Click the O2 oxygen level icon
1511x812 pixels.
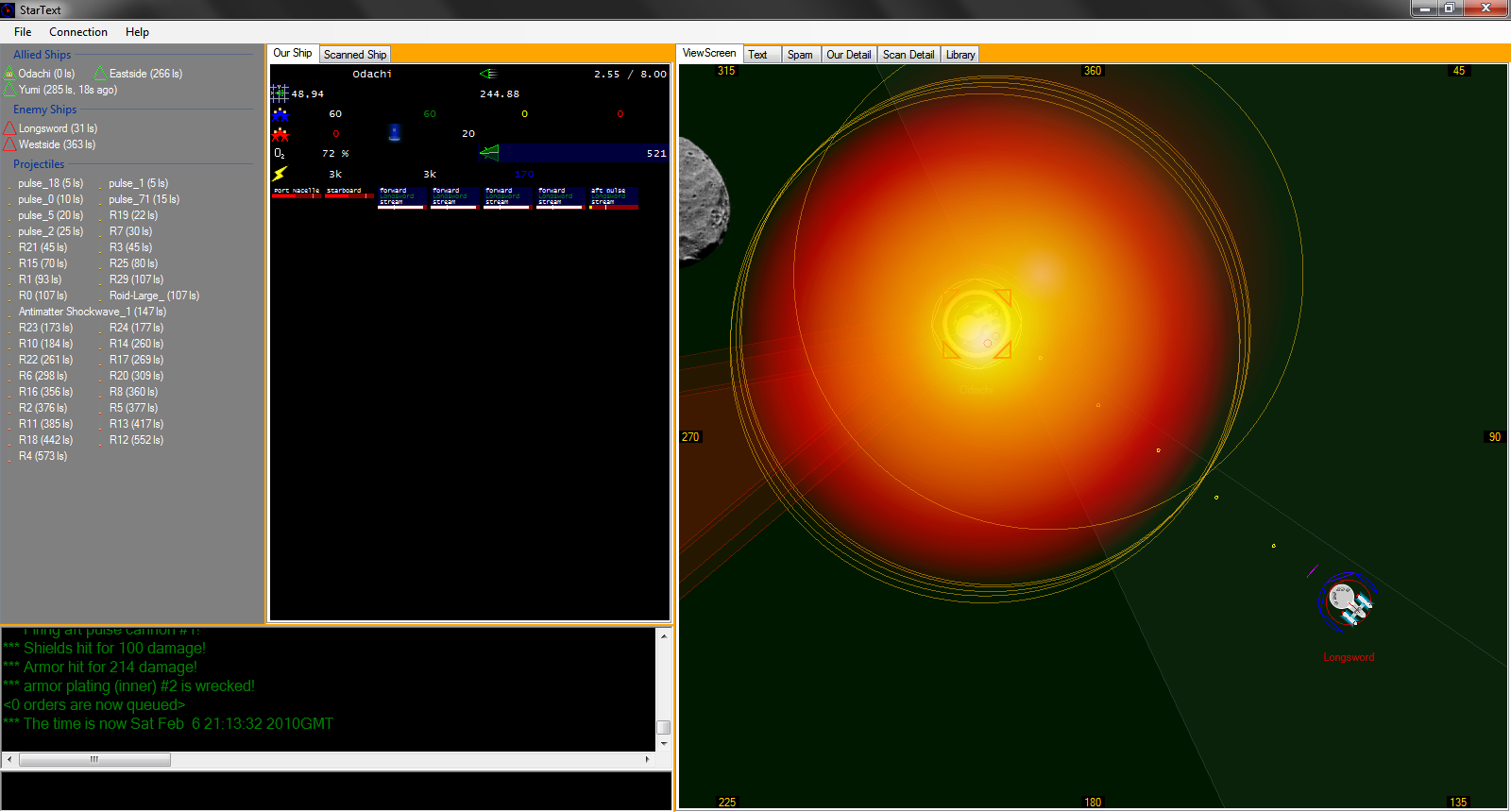280,153
